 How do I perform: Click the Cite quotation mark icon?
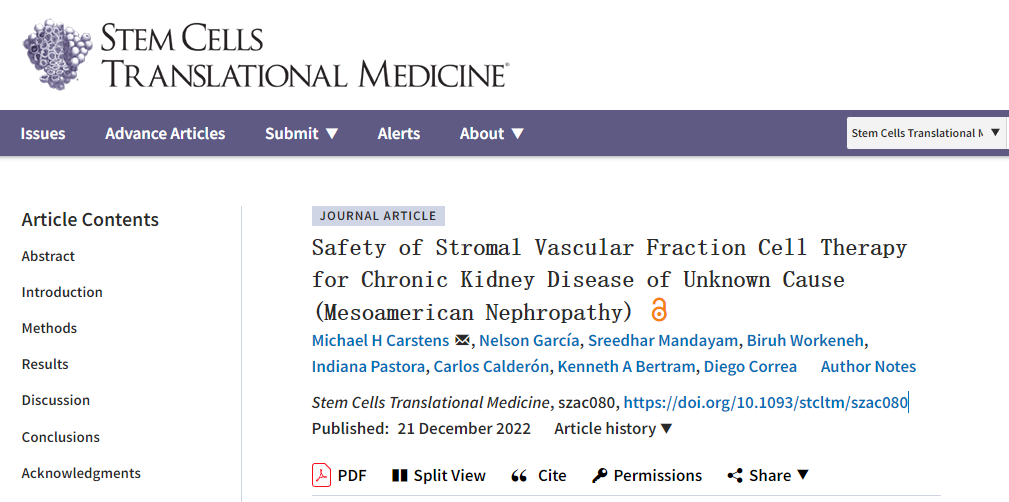coord(519,476)
